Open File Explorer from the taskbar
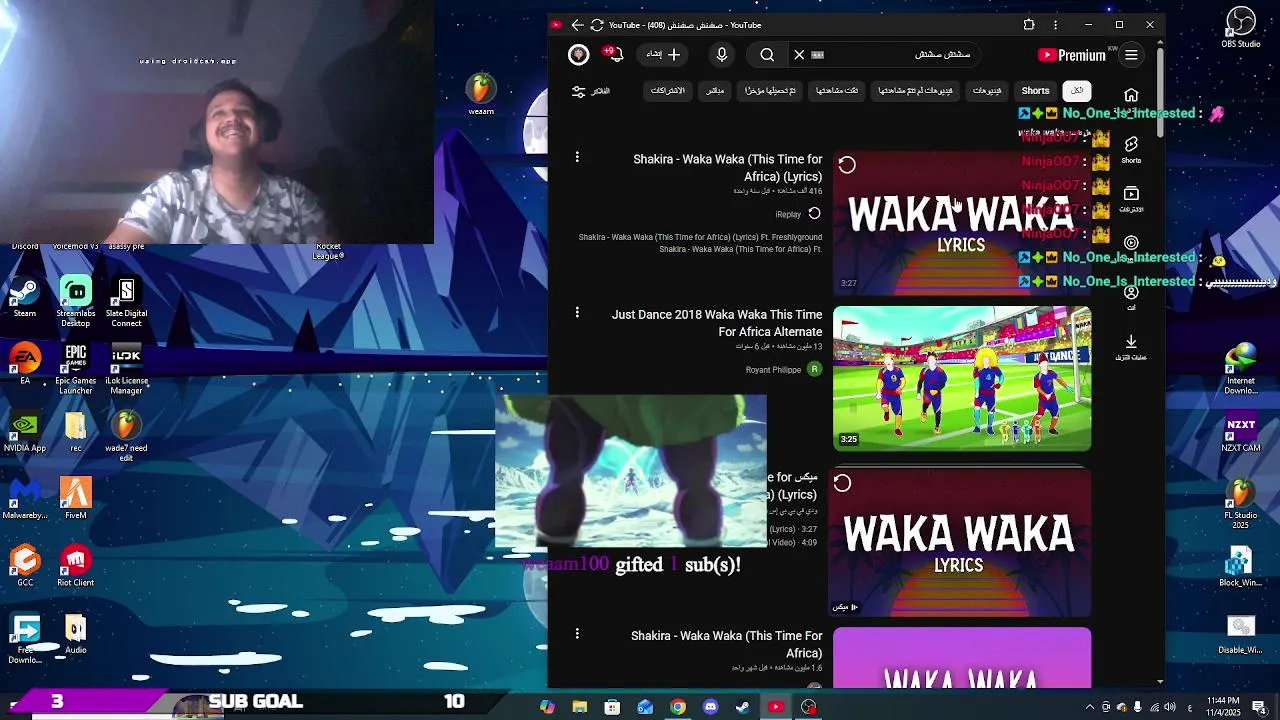This screenshot has height=720, width=1280. point(579,707)
